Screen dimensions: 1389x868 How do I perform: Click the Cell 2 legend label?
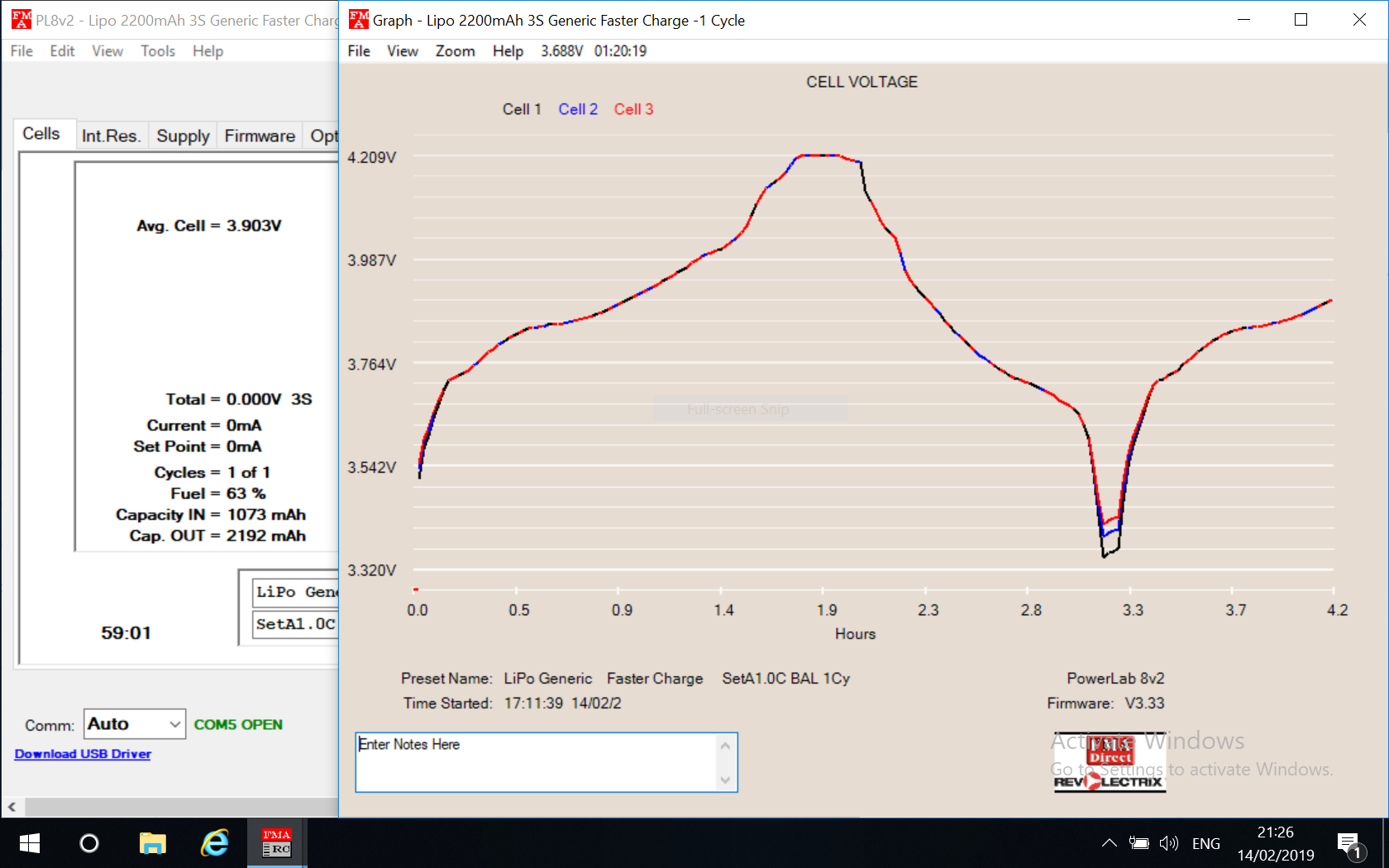point(578,109)
